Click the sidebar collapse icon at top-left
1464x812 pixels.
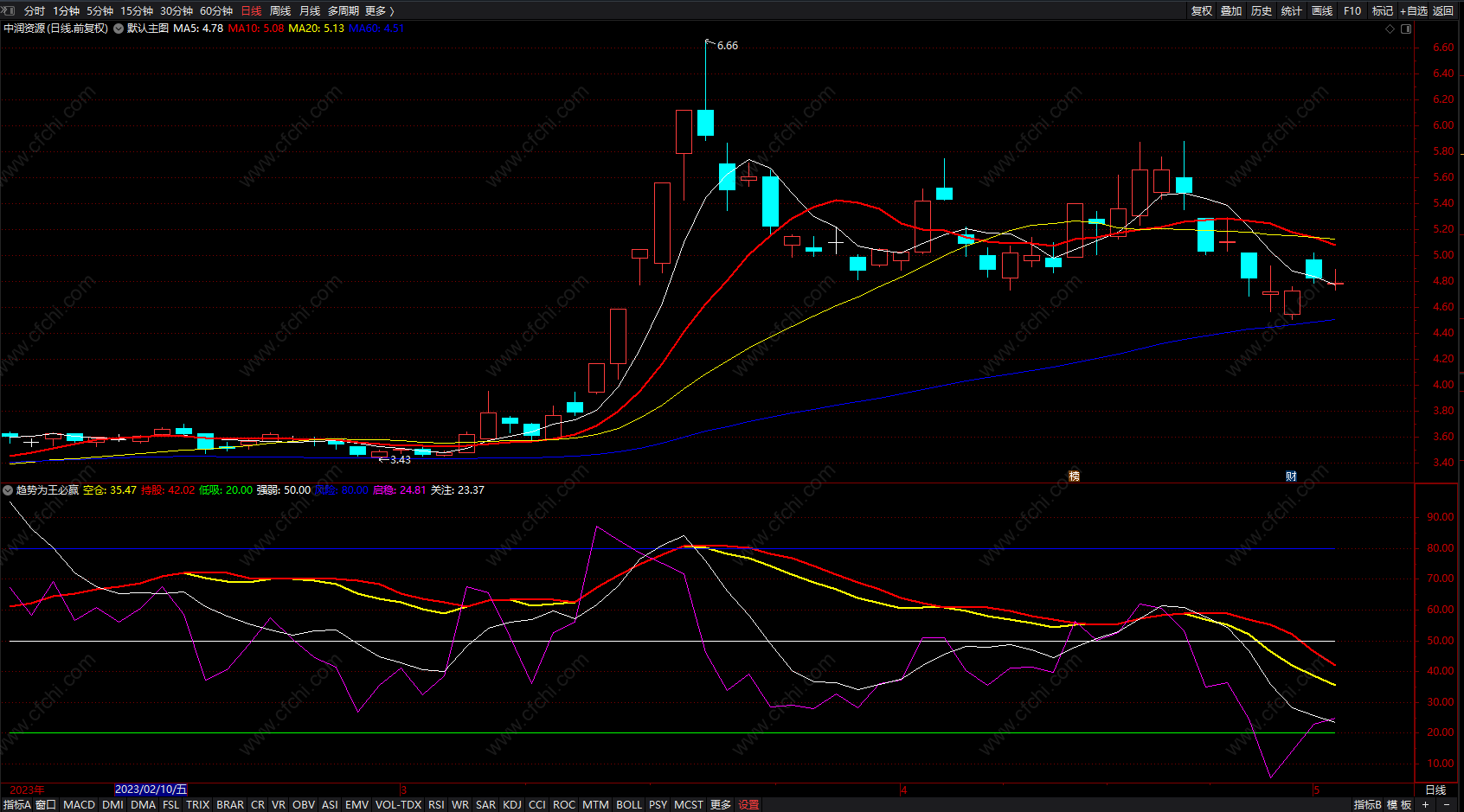coord(9,10)
